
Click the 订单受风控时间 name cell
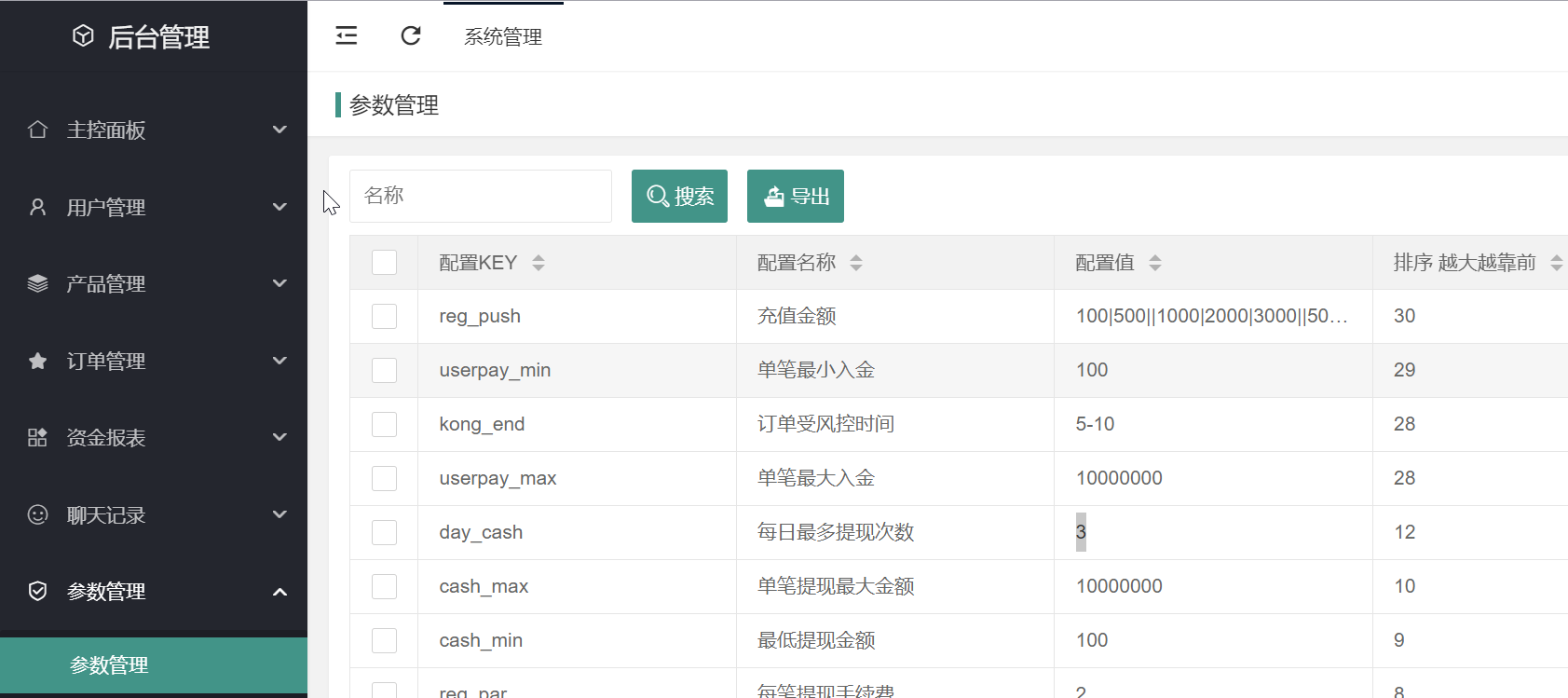pyautogui.click(x=895, y=424)
